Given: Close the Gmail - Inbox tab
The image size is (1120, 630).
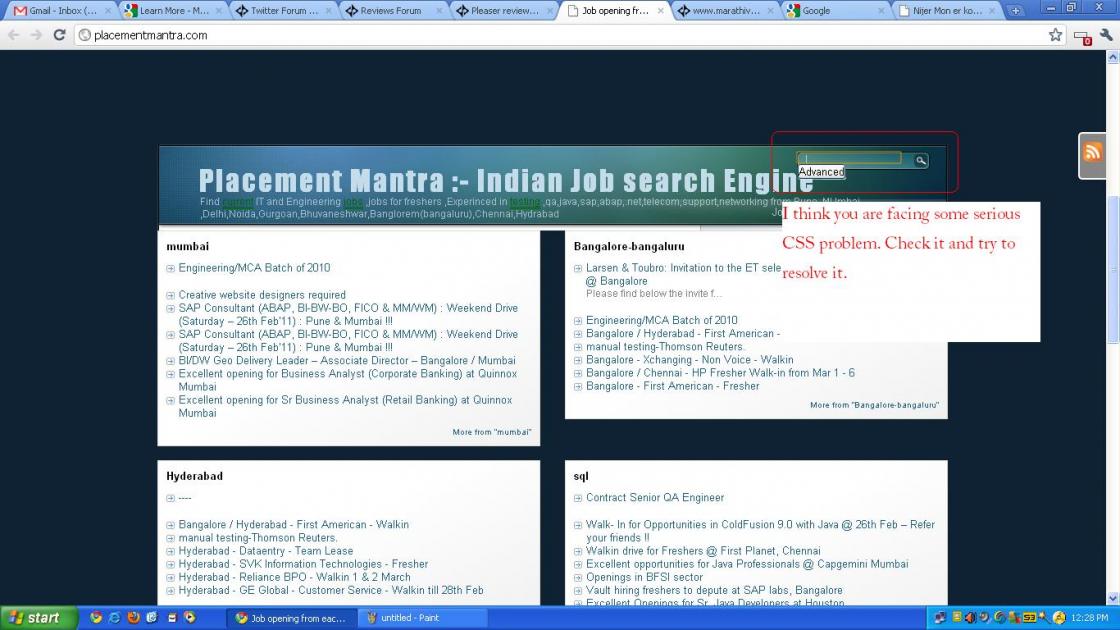Looking at the screenshot, I should [x=108, y=11].
